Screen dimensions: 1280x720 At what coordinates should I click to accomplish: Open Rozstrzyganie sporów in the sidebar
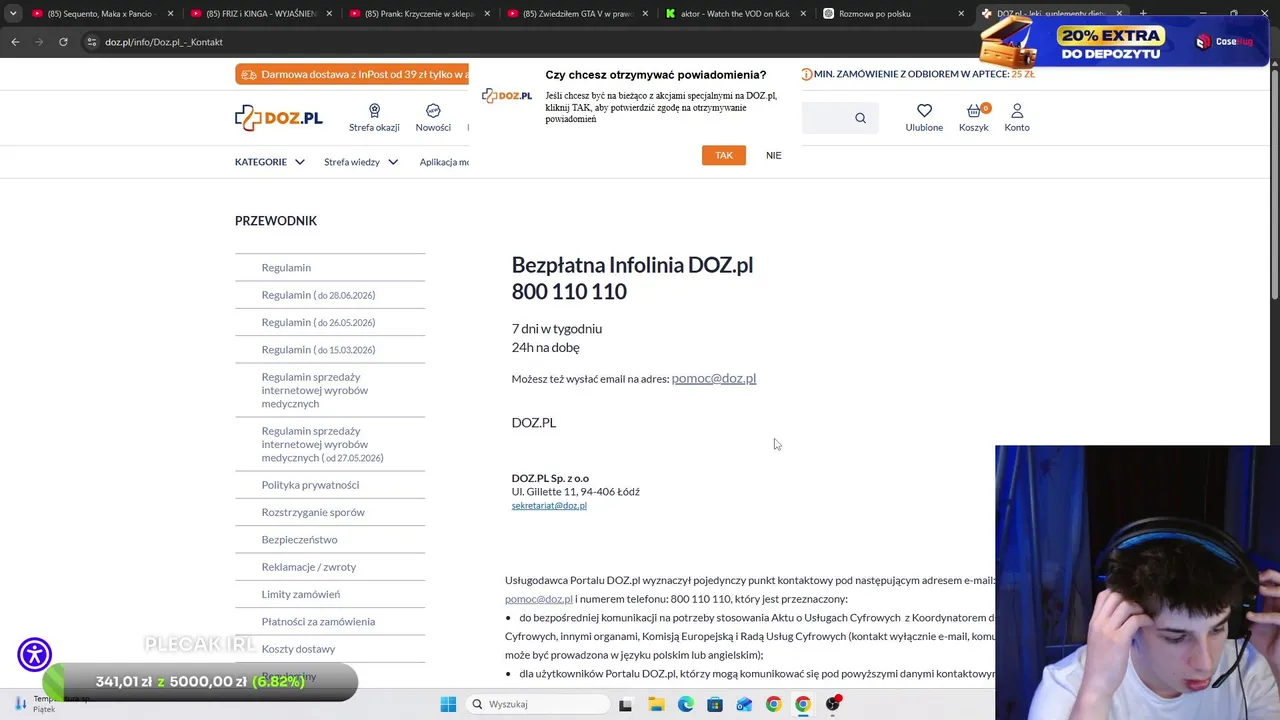pyautogui.click(x=313, y=512)
